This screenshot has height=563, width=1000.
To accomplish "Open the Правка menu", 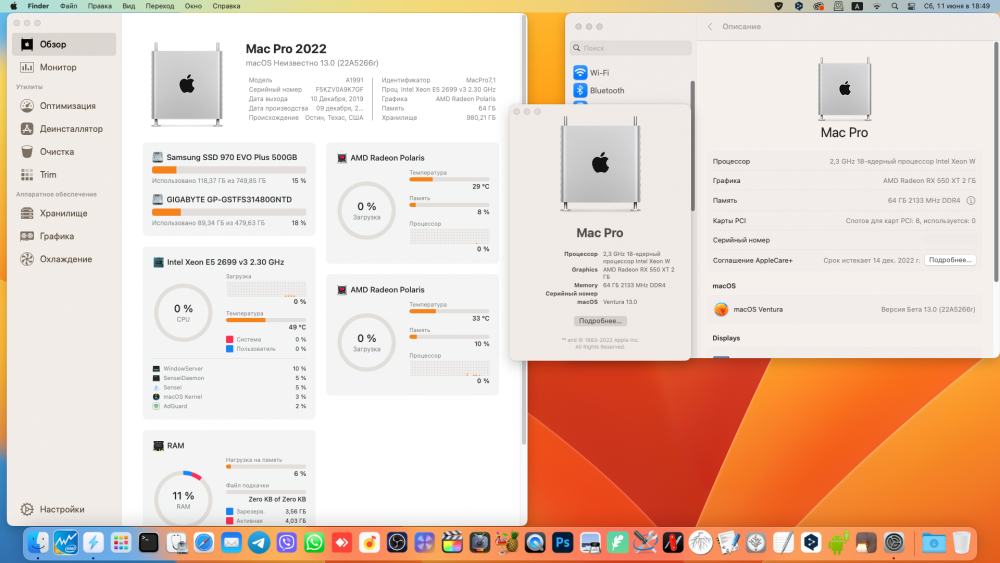I will (x=99, y=6).
